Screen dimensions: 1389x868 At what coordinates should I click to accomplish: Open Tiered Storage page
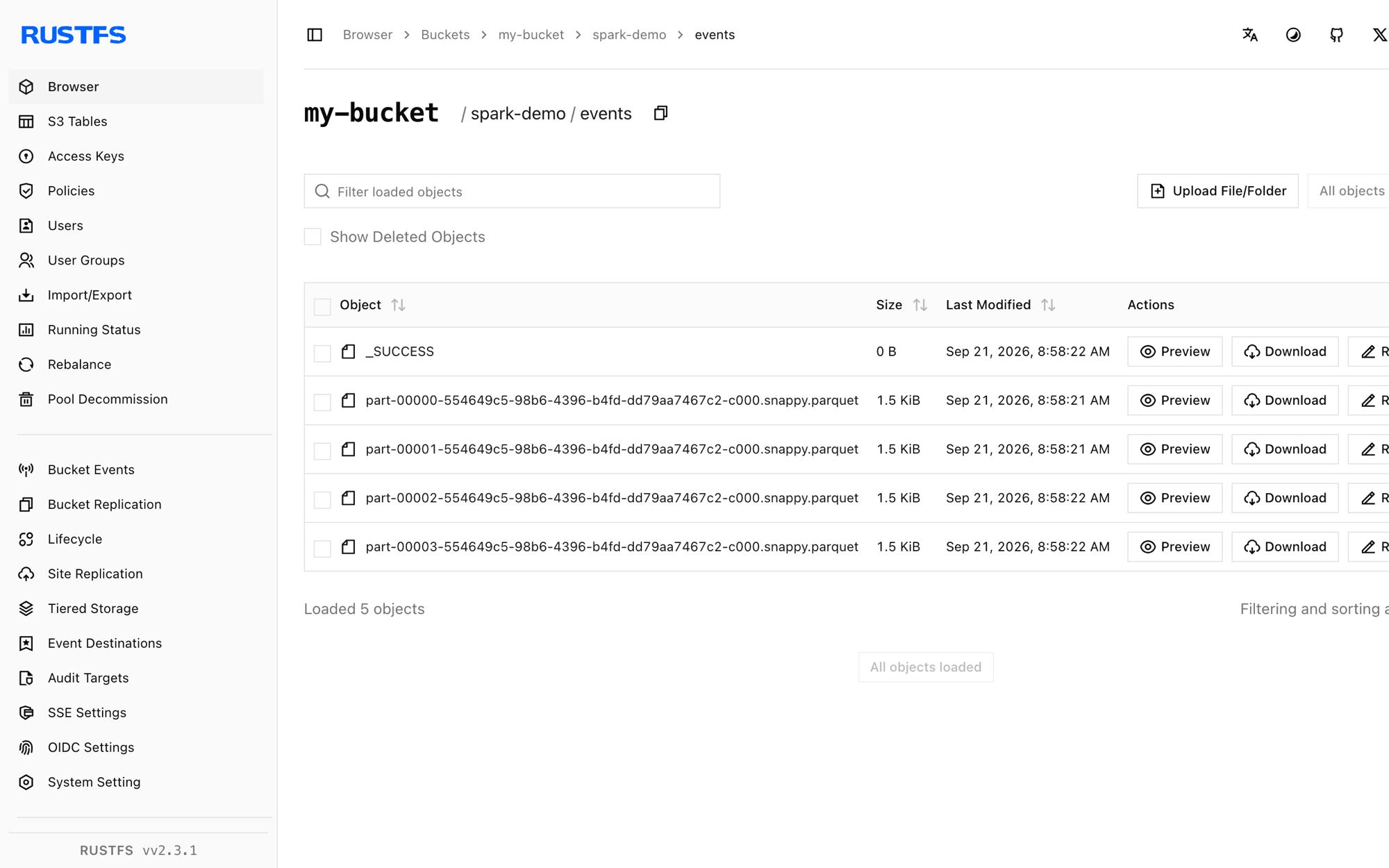pos(136,608)
